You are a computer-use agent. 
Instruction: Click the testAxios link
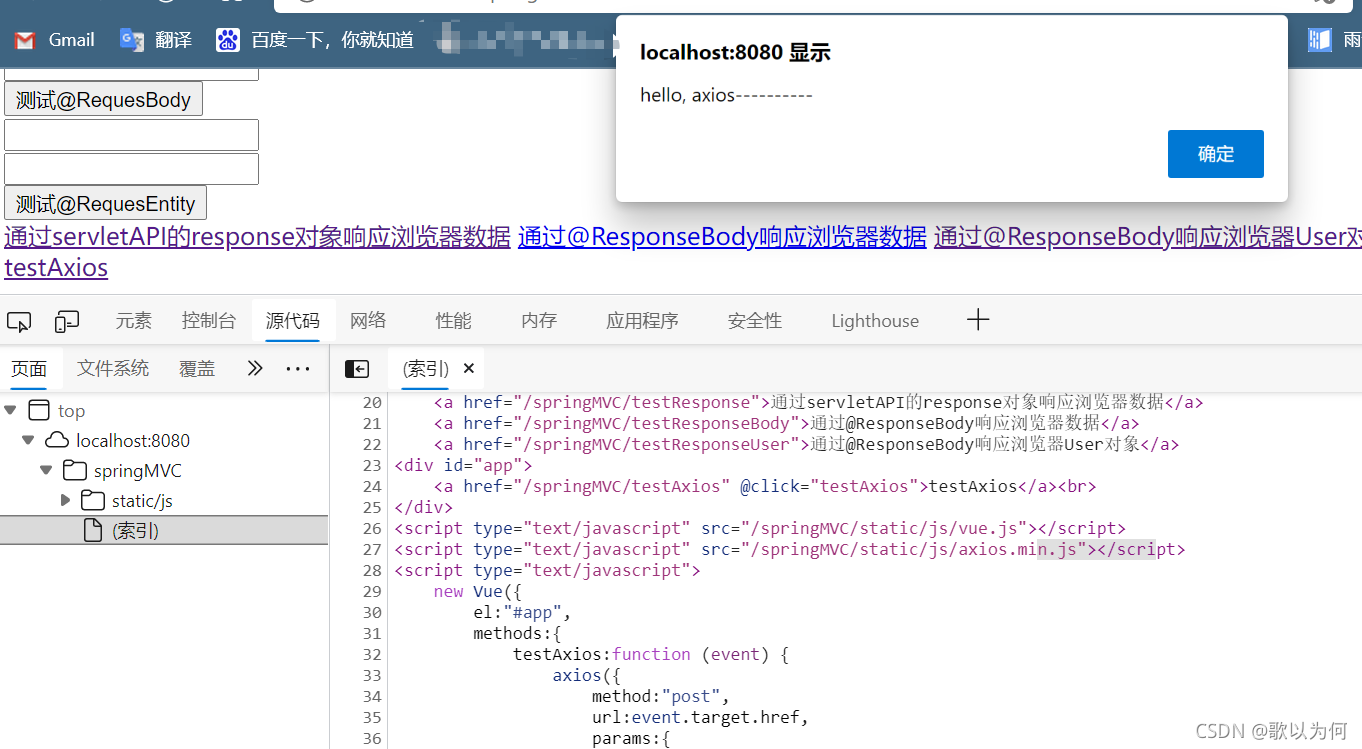point(55,267)
